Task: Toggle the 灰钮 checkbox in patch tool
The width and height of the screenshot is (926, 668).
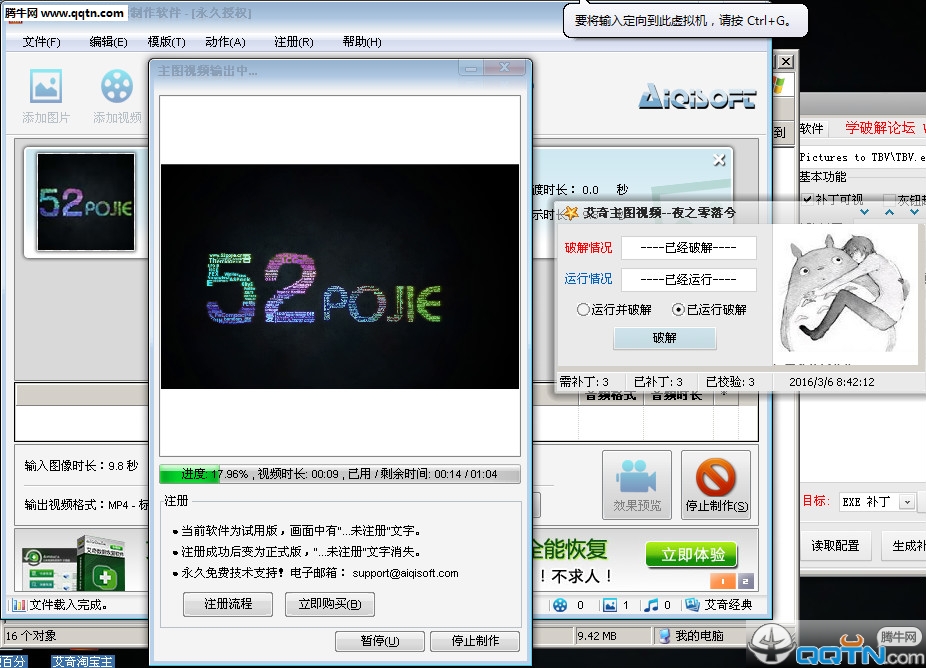Action: 888,199
